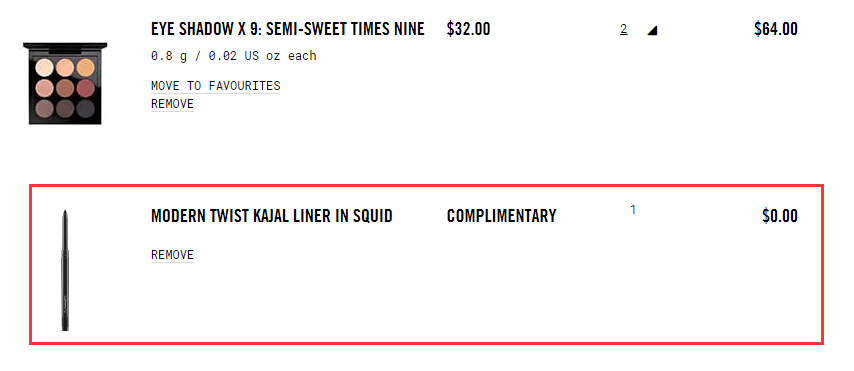This screenshot has height=371, width=854.
Task: Pick the dark charcoal shade in the palette
Action: point(85,108)
